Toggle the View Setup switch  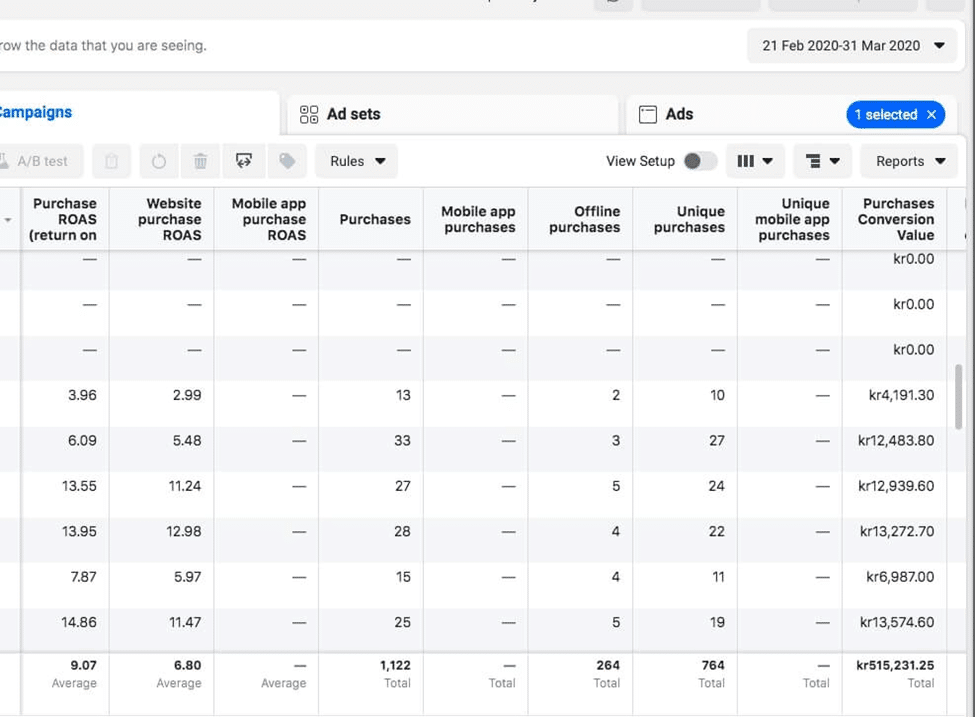[700, 161]
